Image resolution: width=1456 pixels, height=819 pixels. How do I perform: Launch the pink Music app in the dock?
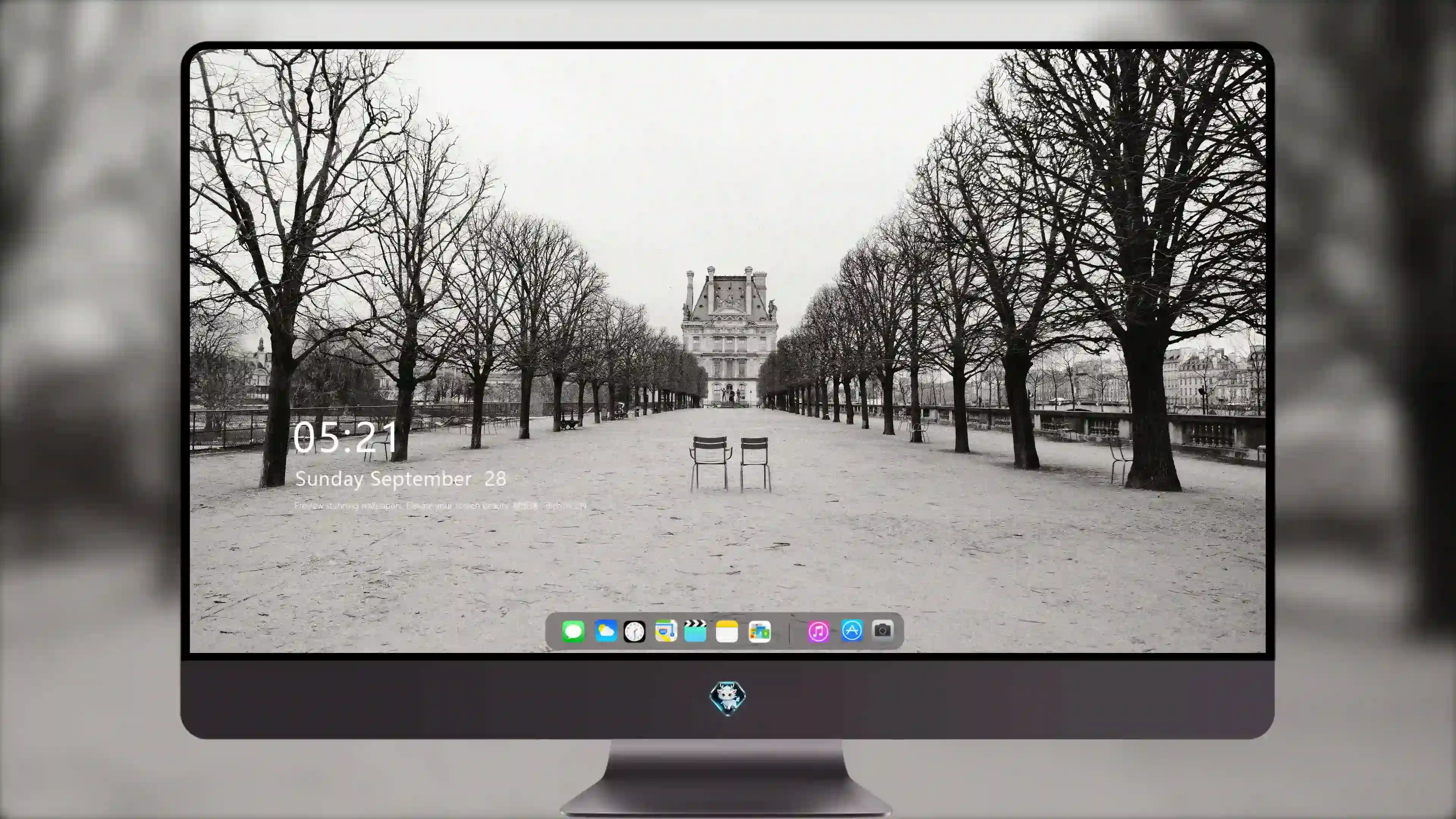point(819,631)
